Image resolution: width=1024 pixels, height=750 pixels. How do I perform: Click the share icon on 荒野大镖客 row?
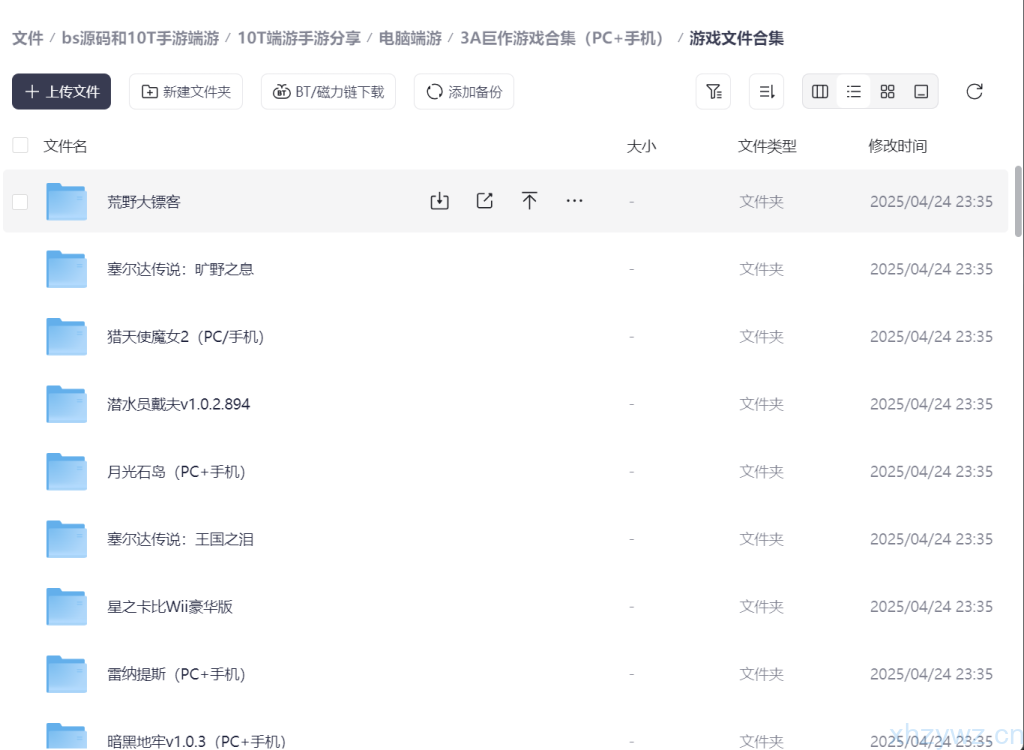point(485,201)
